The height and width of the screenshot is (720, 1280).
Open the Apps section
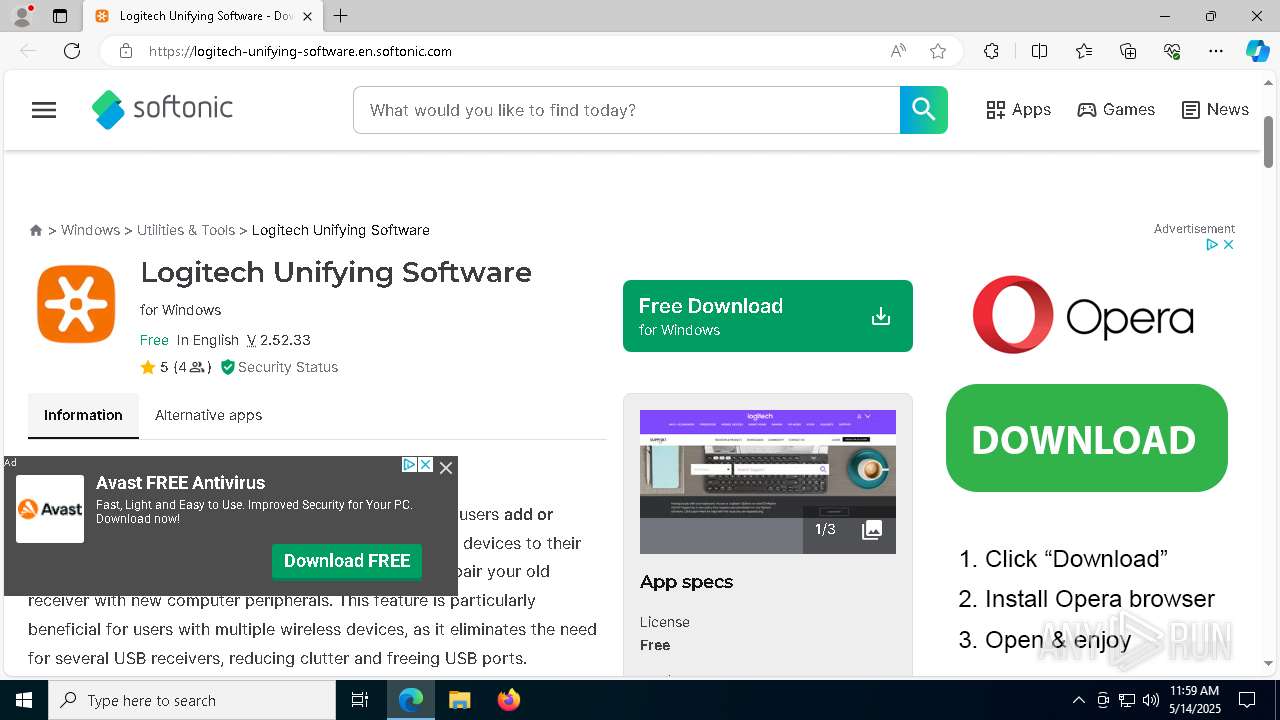click(x=1018, y=110)
